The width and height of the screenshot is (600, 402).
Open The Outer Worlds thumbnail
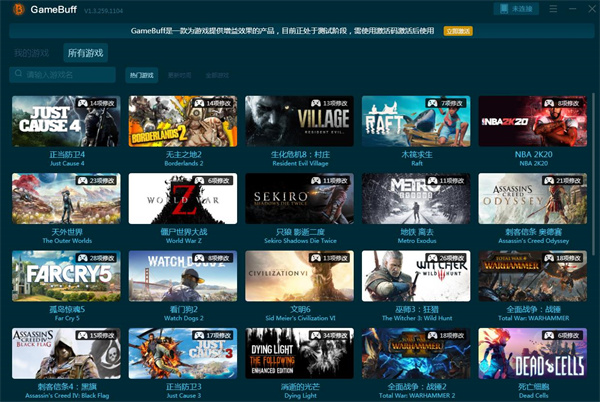[66, 199]
